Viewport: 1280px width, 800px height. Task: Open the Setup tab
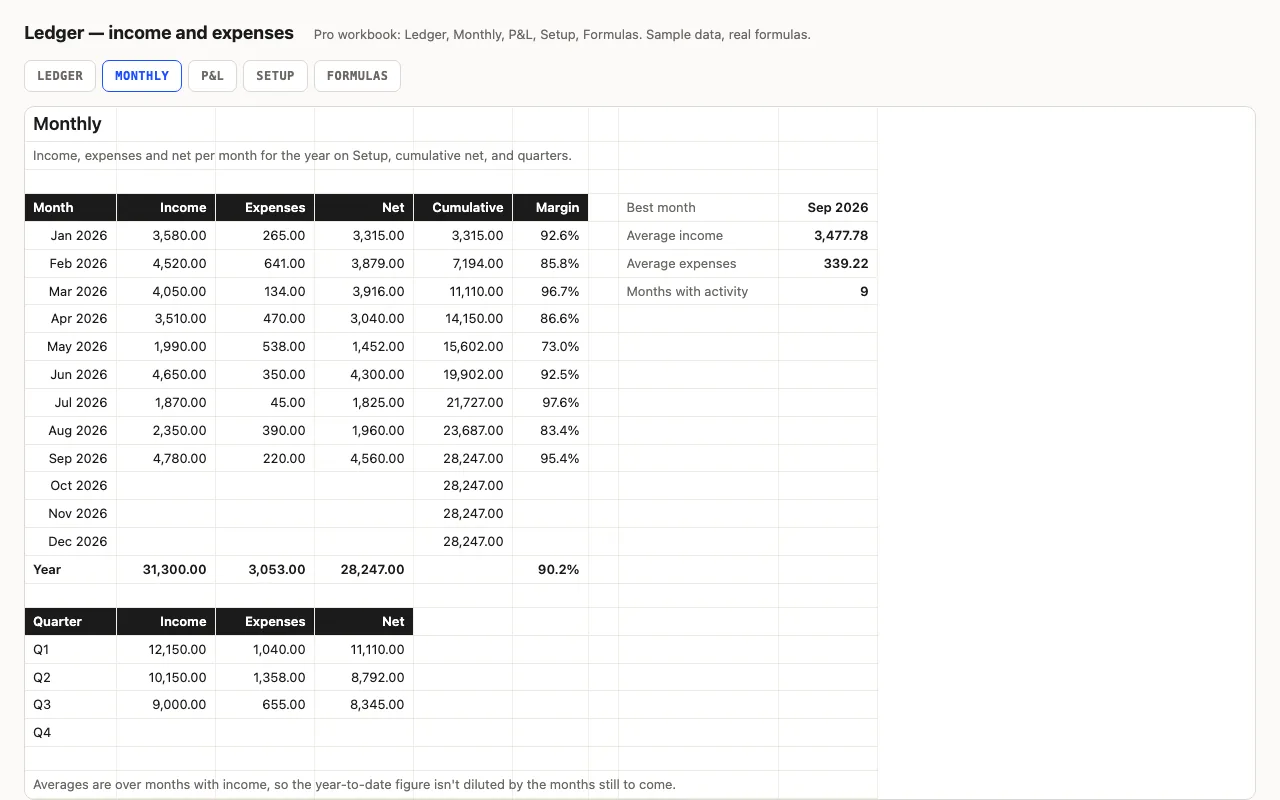coord(275,76)
